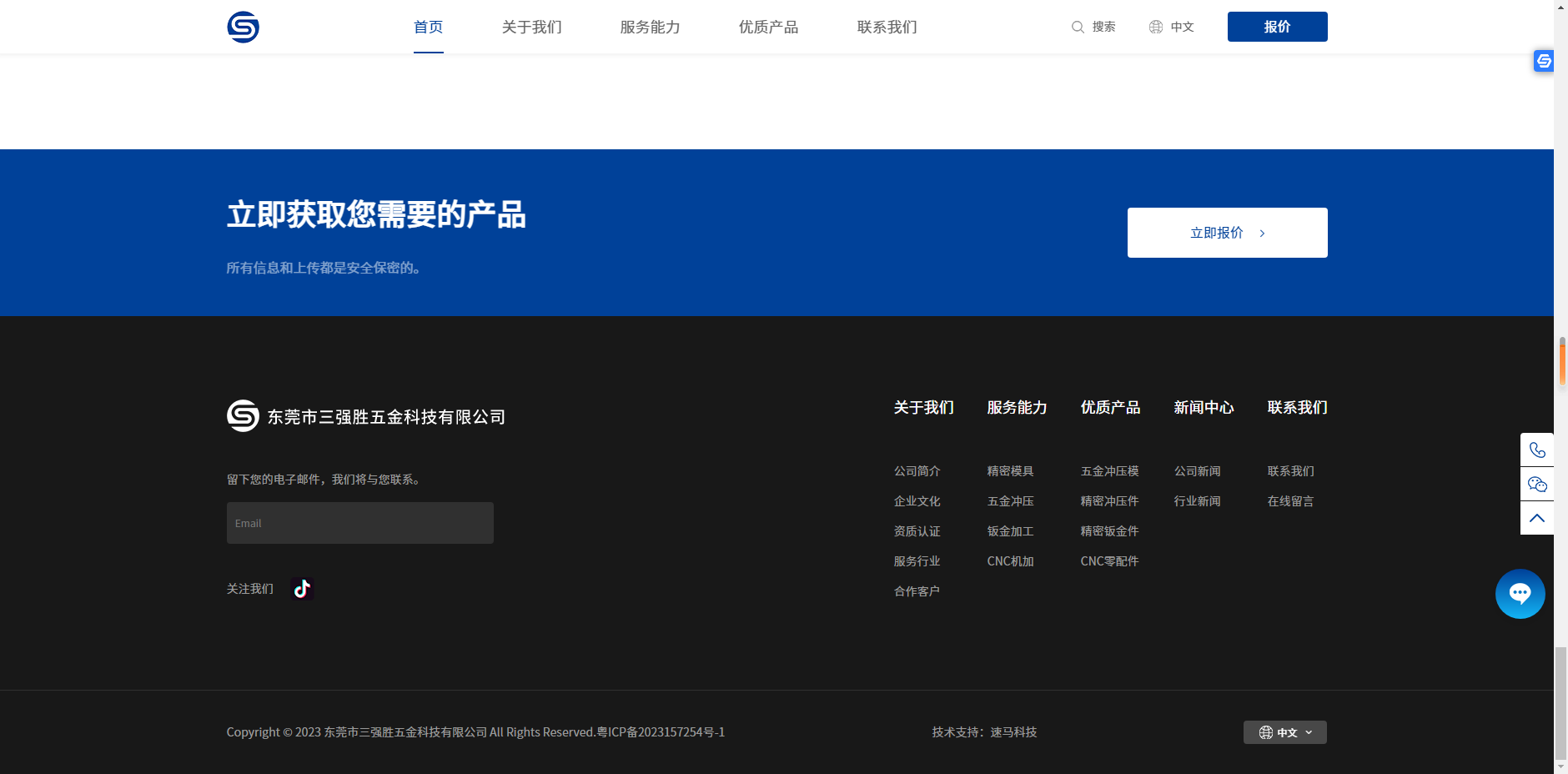Expand the footer 中文 language dropdown

click(x=1284, y=732)
